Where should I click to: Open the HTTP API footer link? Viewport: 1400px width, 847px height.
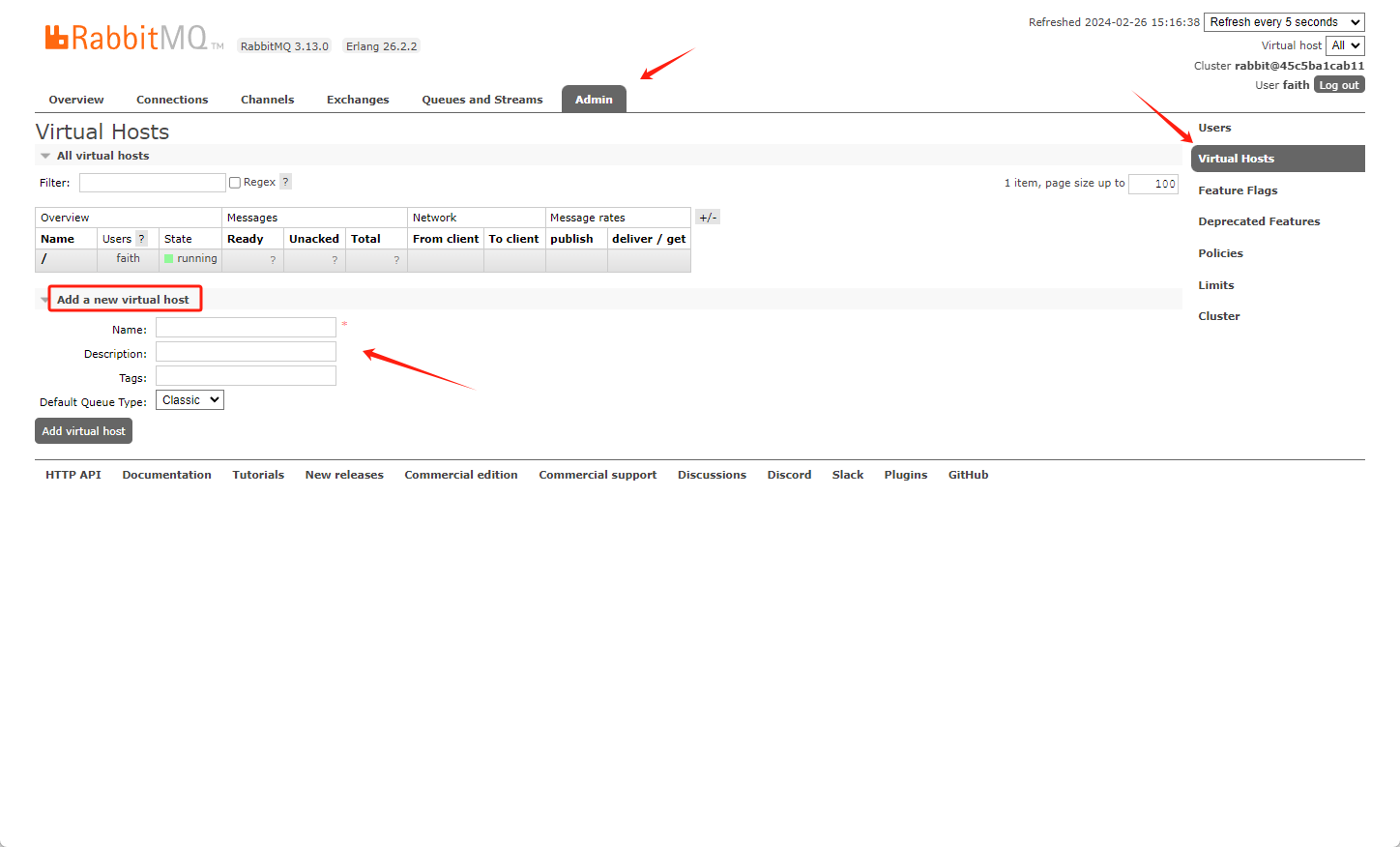pos(73,475)
